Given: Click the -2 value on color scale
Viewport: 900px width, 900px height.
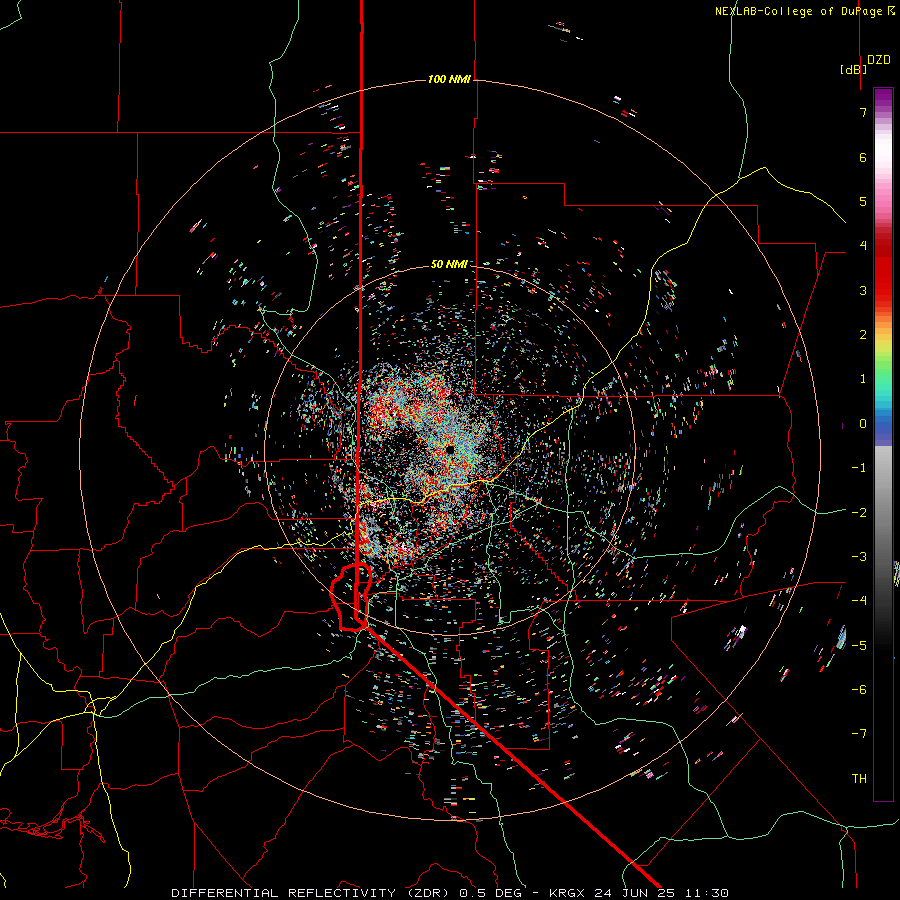Looking at the screenshot, I should [x=859, y=512].
